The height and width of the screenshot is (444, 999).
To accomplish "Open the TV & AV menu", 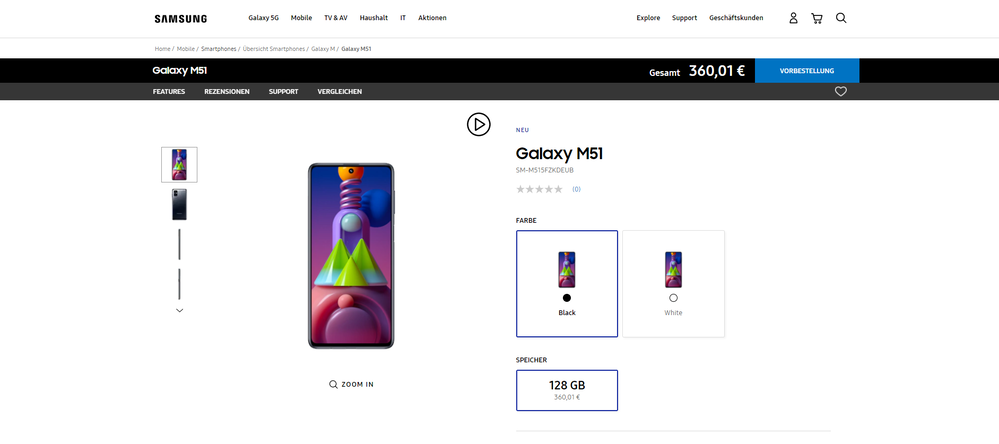I will [336, 18].
